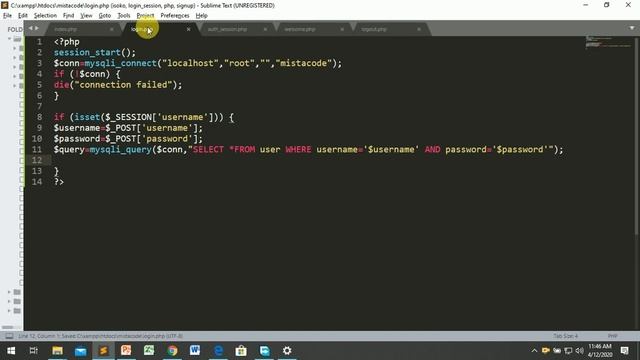Close the welcome.php tab
This screenshot has width=640, height=360.
point(342,29)
